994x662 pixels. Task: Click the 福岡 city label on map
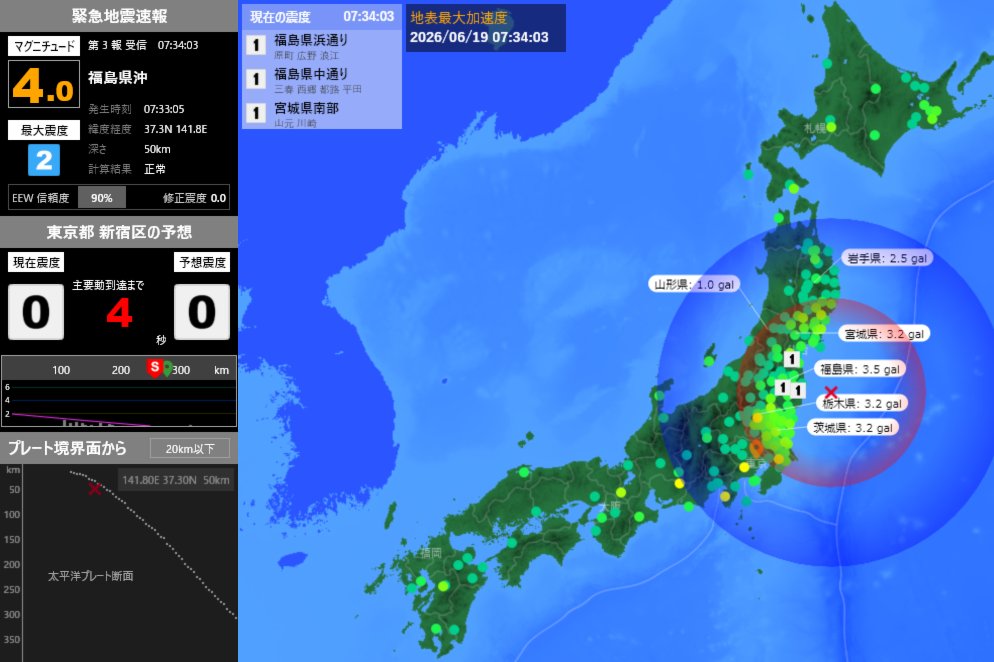[x=430, y=553]
